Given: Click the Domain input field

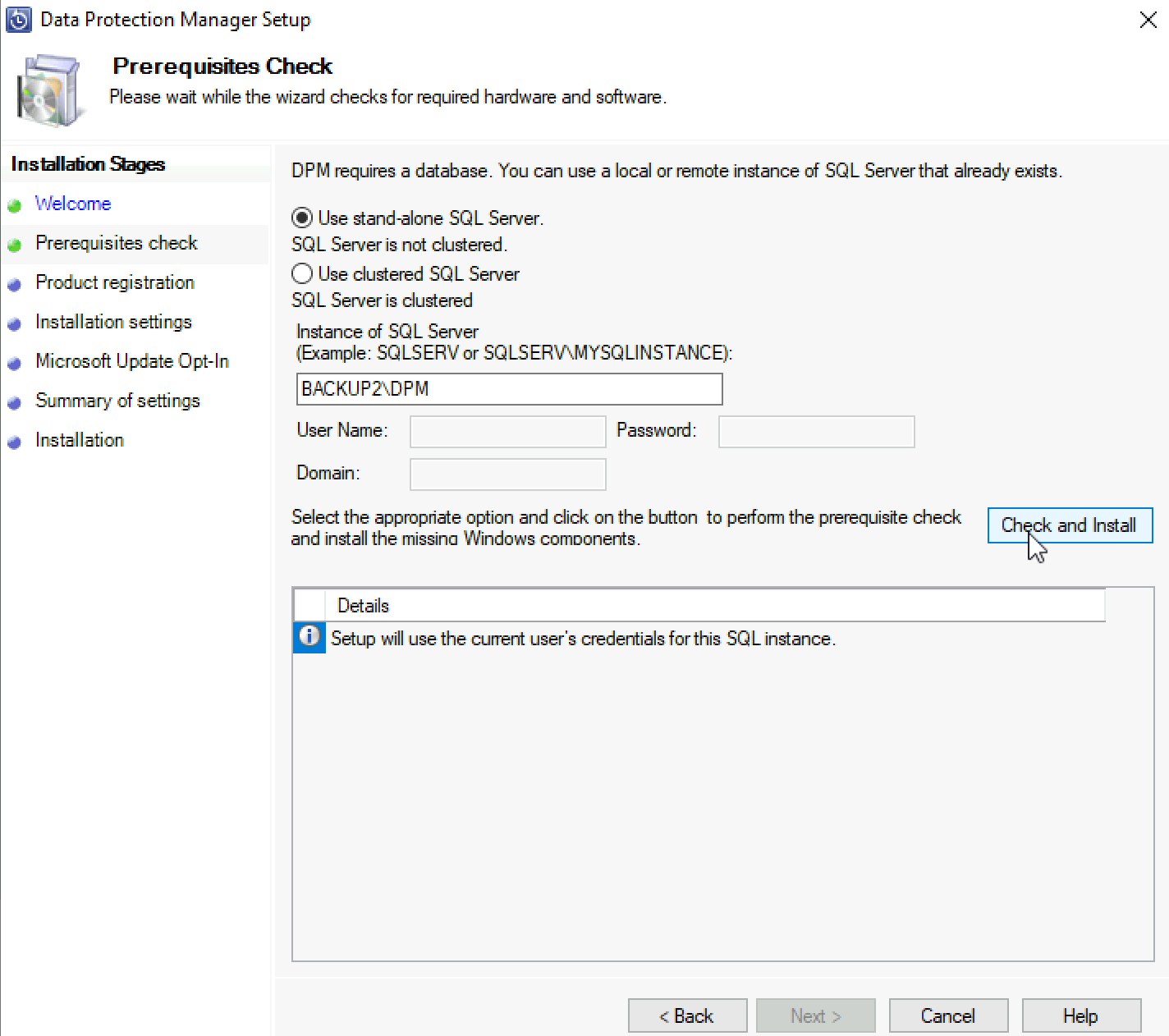Looking at the screenshot, I should [507, 474].
